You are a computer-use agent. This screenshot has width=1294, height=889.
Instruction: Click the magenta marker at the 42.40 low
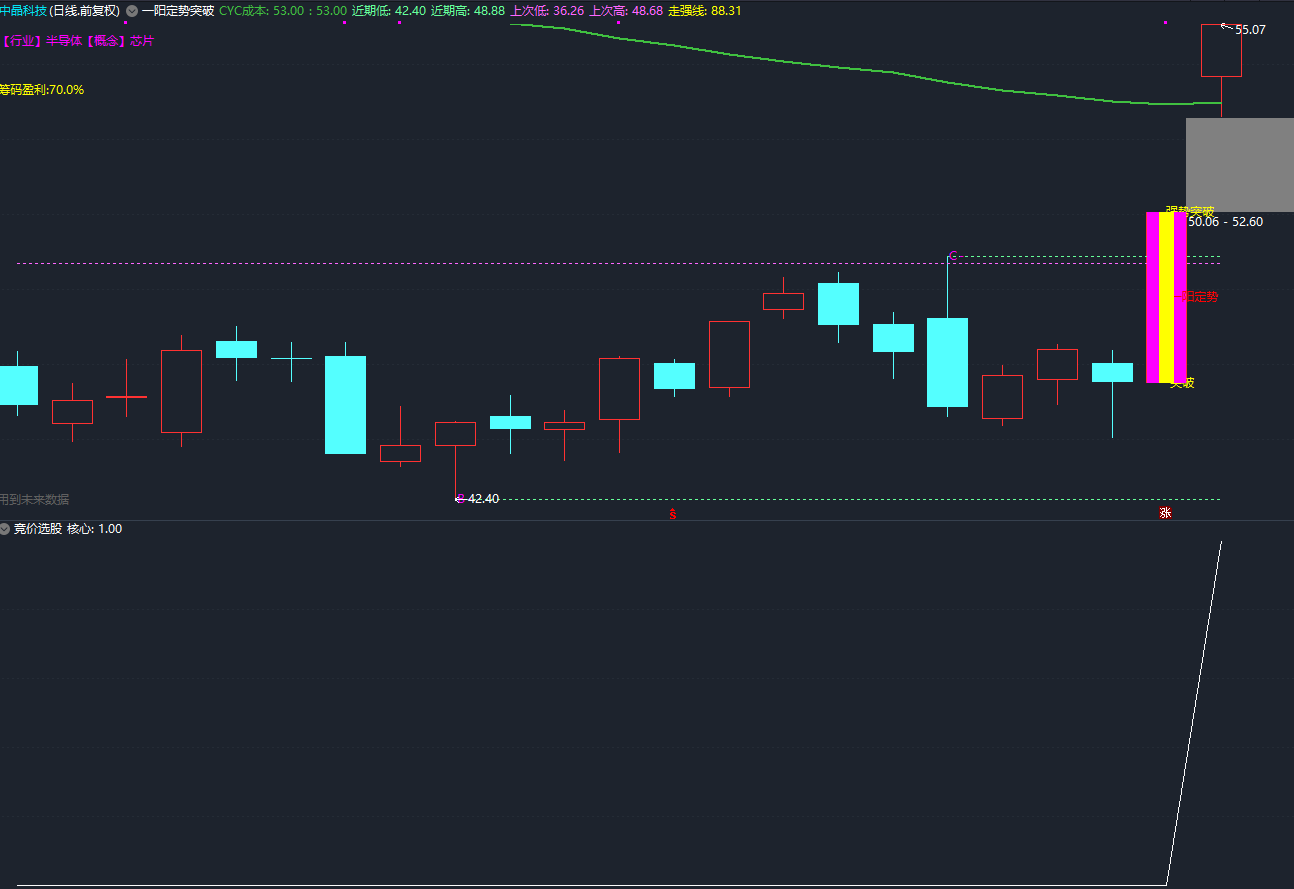[x=459, y=498]
